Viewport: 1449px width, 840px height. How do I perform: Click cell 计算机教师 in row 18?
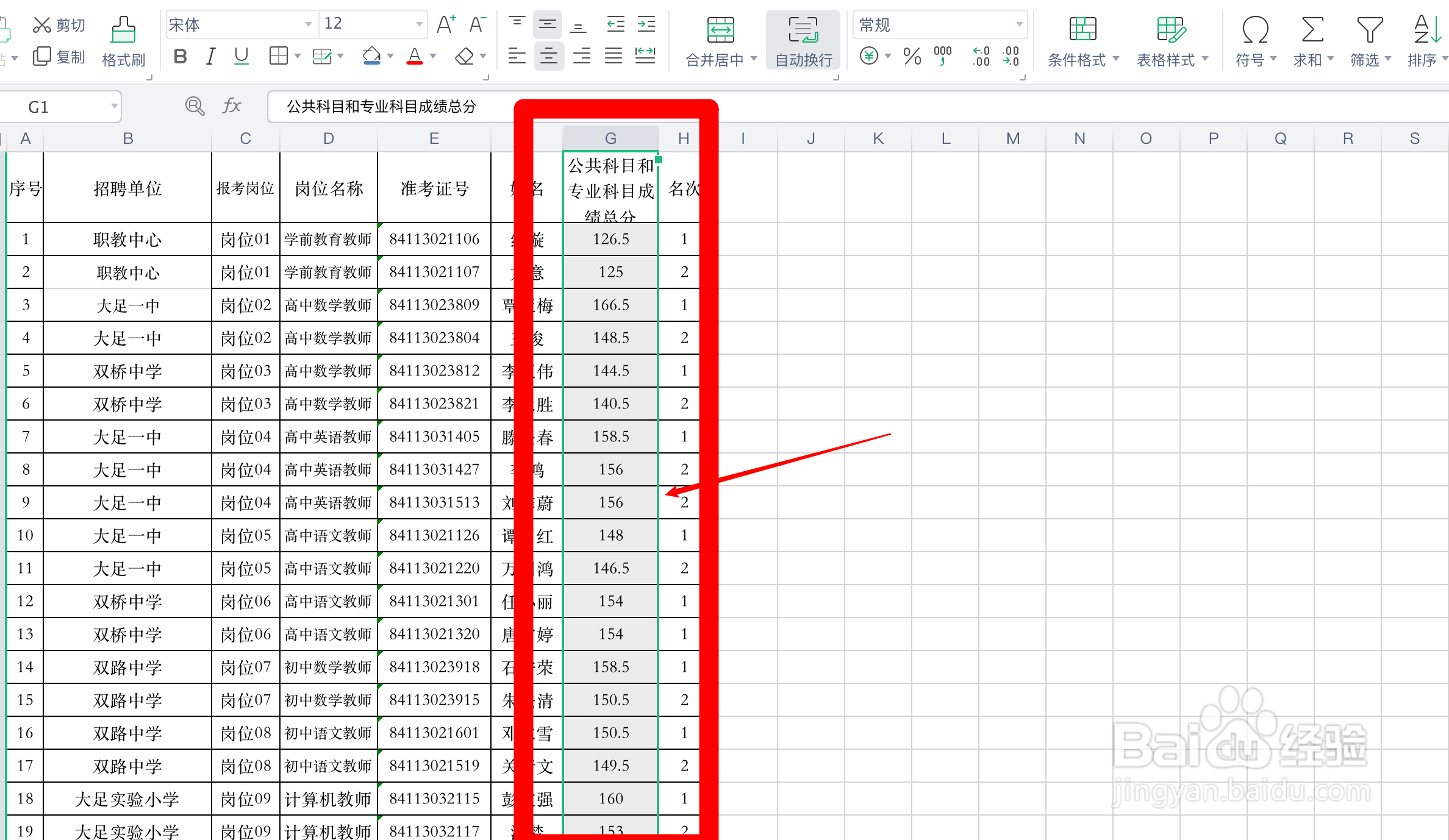(329, 799)
